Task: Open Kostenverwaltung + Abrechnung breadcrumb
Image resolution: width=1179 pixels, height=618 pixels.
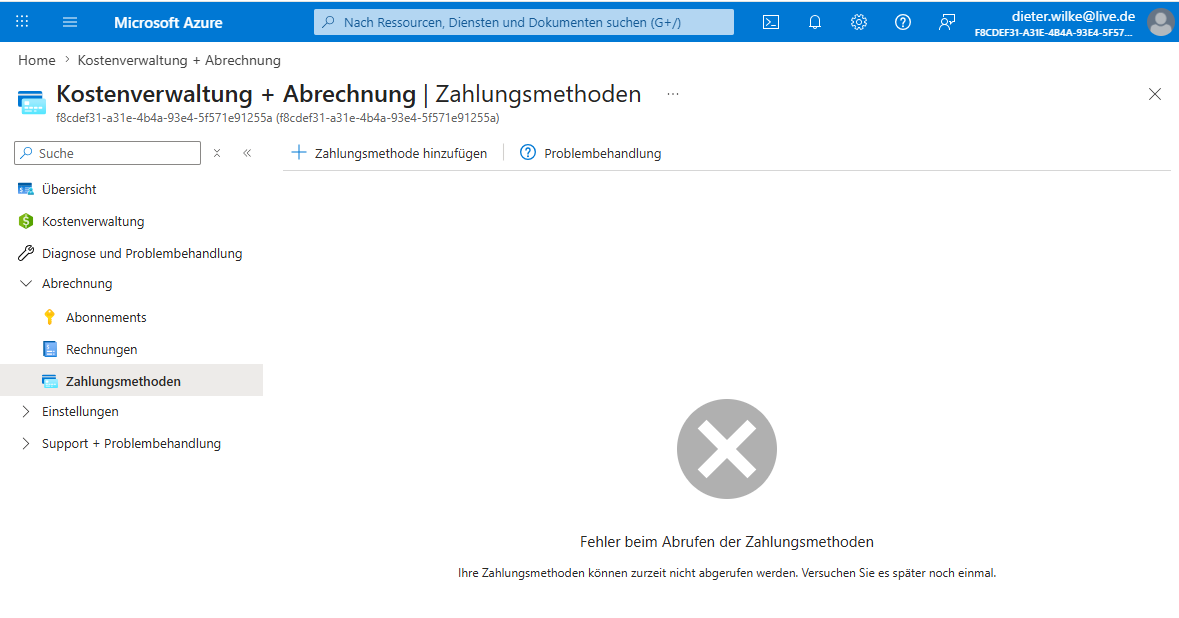Action: pos(179,60)
